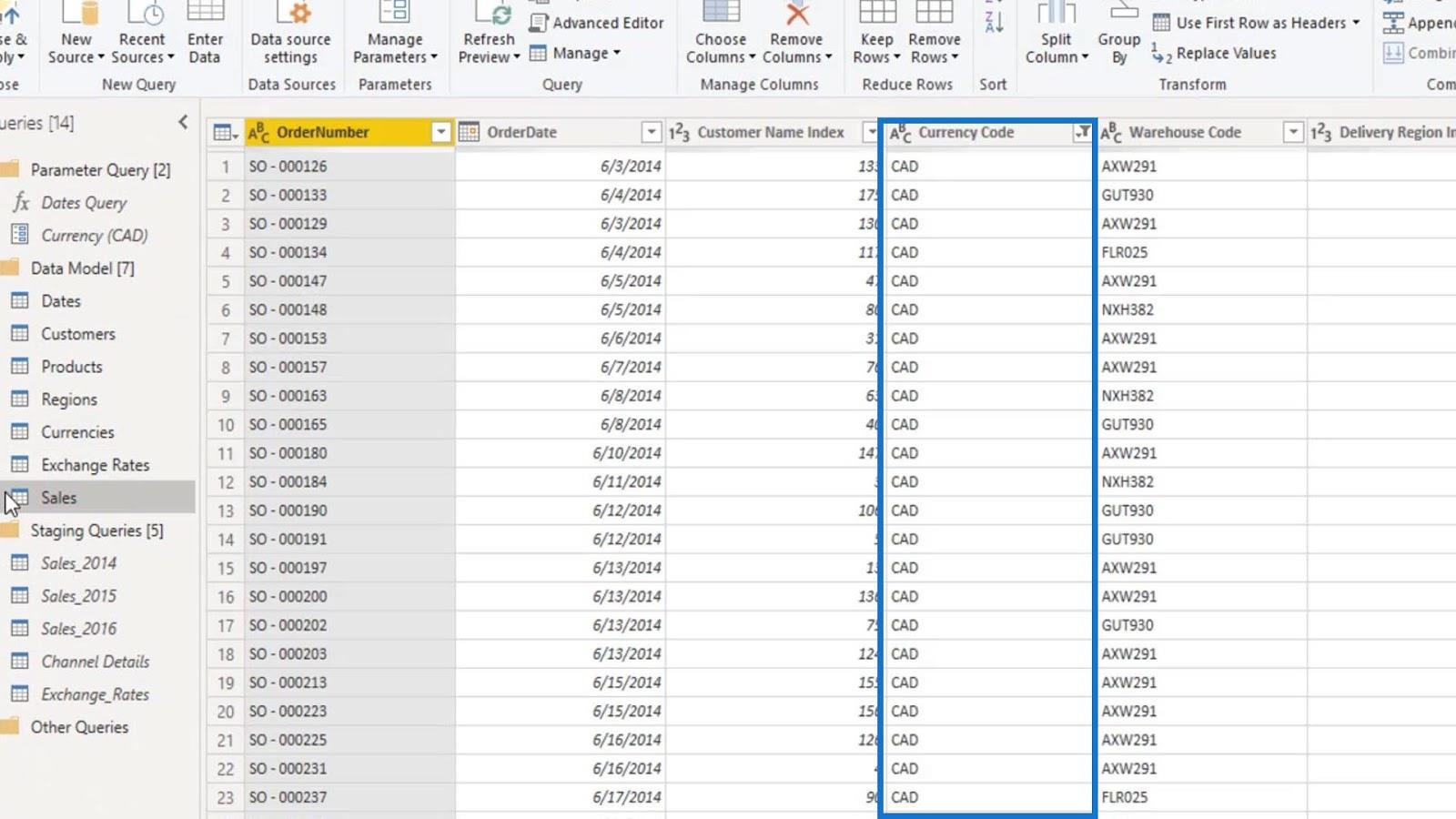Screen dimensions: 1456x819
Task: Click the Remove Columns icon
Action: point(797,13)
